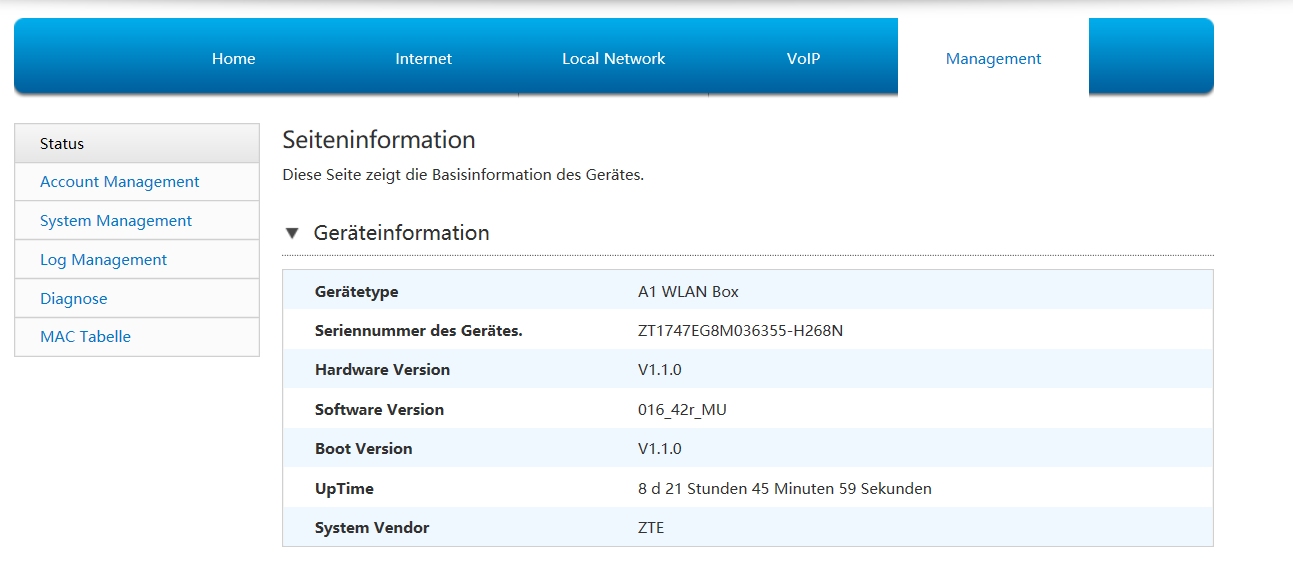Click the Hardware Version value V1.1.0
The height and width of the screenshot is (565, 1293).
[659, 369]
